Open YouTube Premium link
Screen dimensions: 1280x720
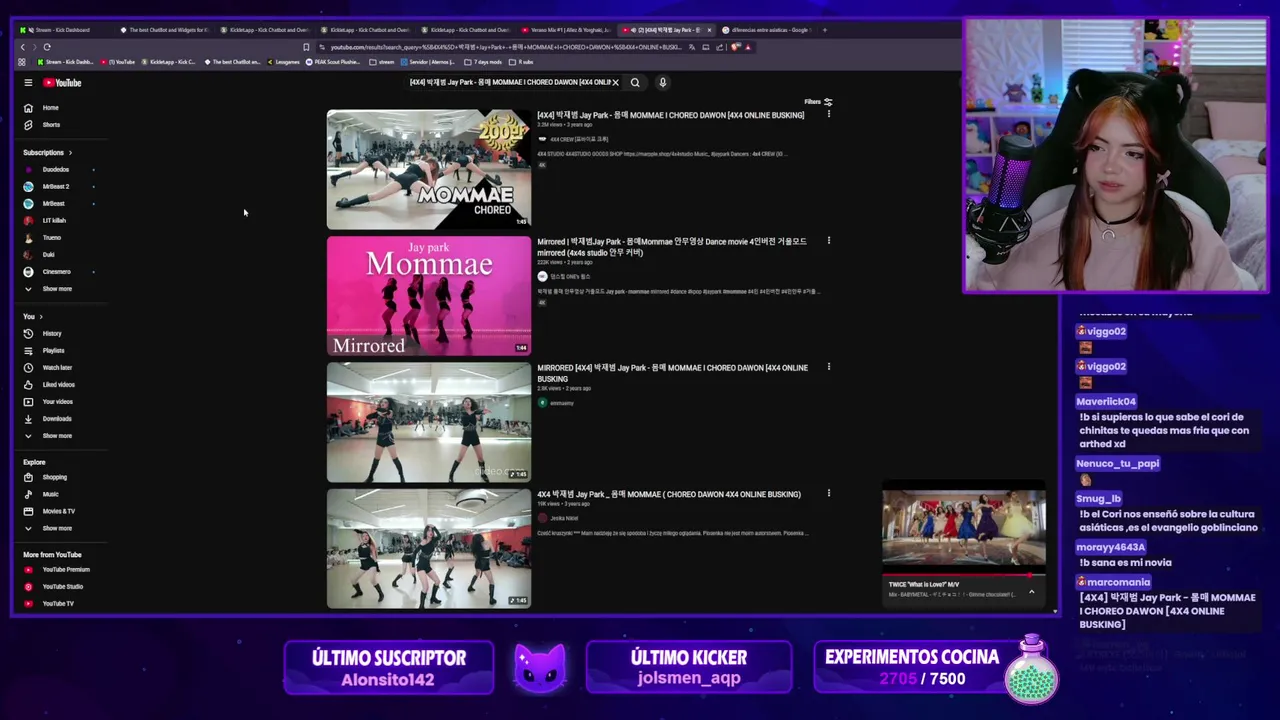57,570
